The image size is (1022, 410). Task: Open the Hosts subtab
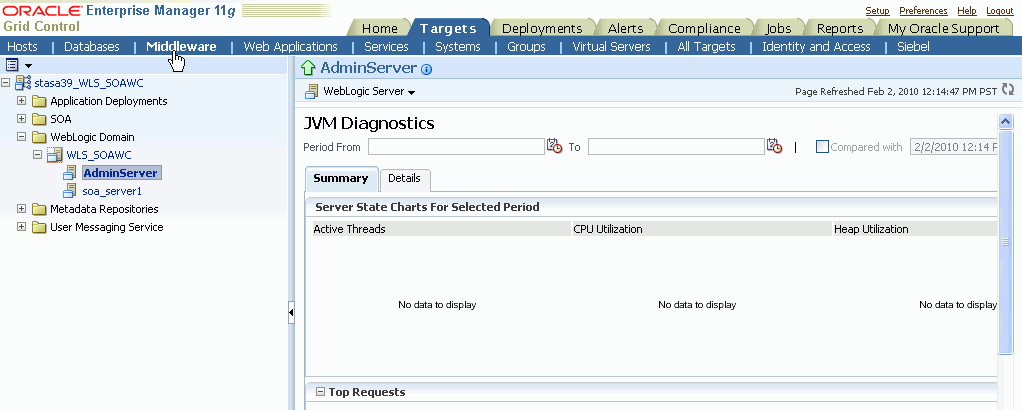click(x=22, y=46)
